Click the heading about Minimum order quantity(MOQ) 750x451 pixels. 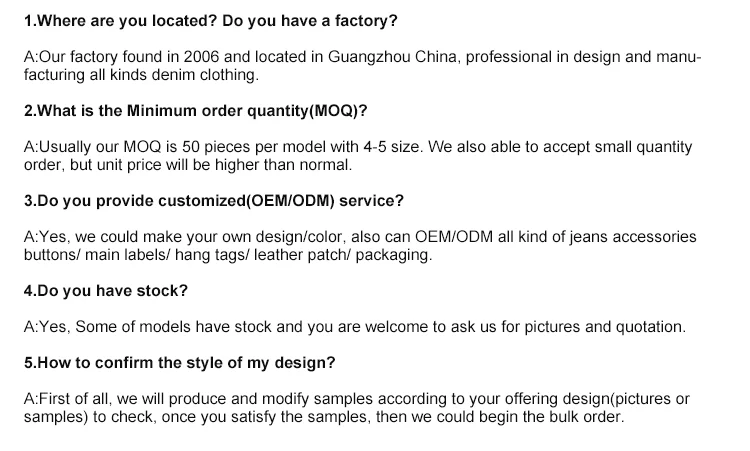coord(195,111)
